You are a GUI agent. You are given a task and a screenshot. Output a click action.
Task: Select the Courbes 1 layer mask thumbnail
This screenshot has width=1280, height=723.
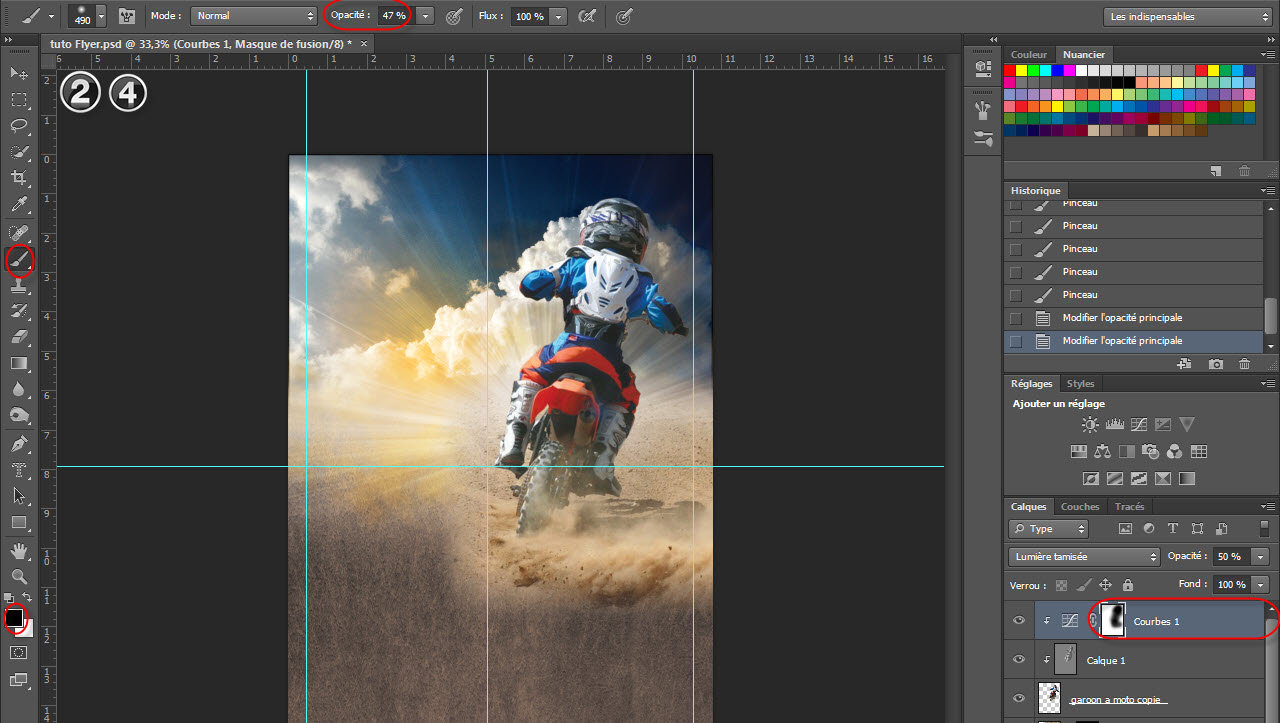pos(1112,621)
